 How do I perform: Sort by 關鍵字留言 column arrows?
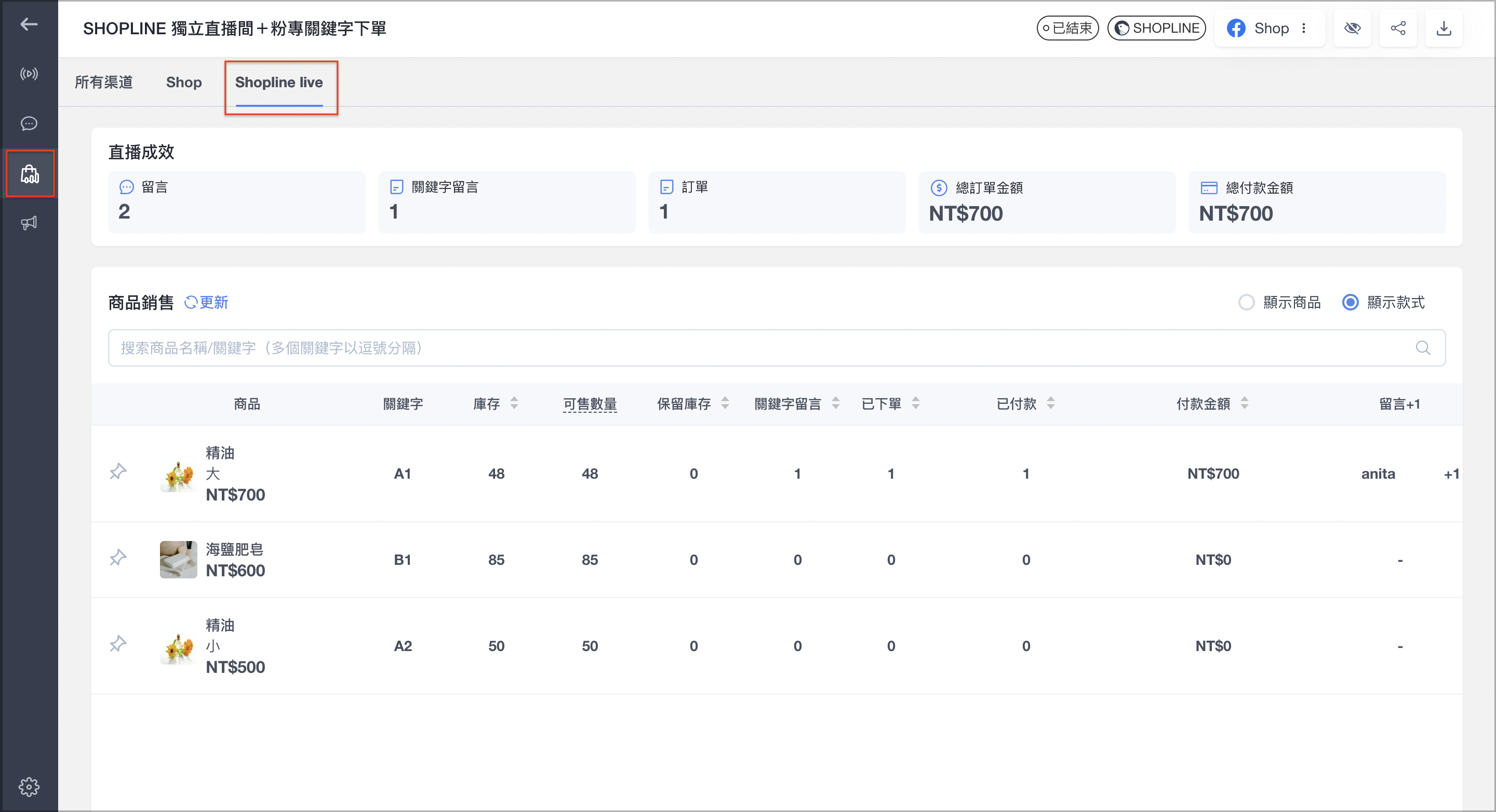[x=836, y=403]
